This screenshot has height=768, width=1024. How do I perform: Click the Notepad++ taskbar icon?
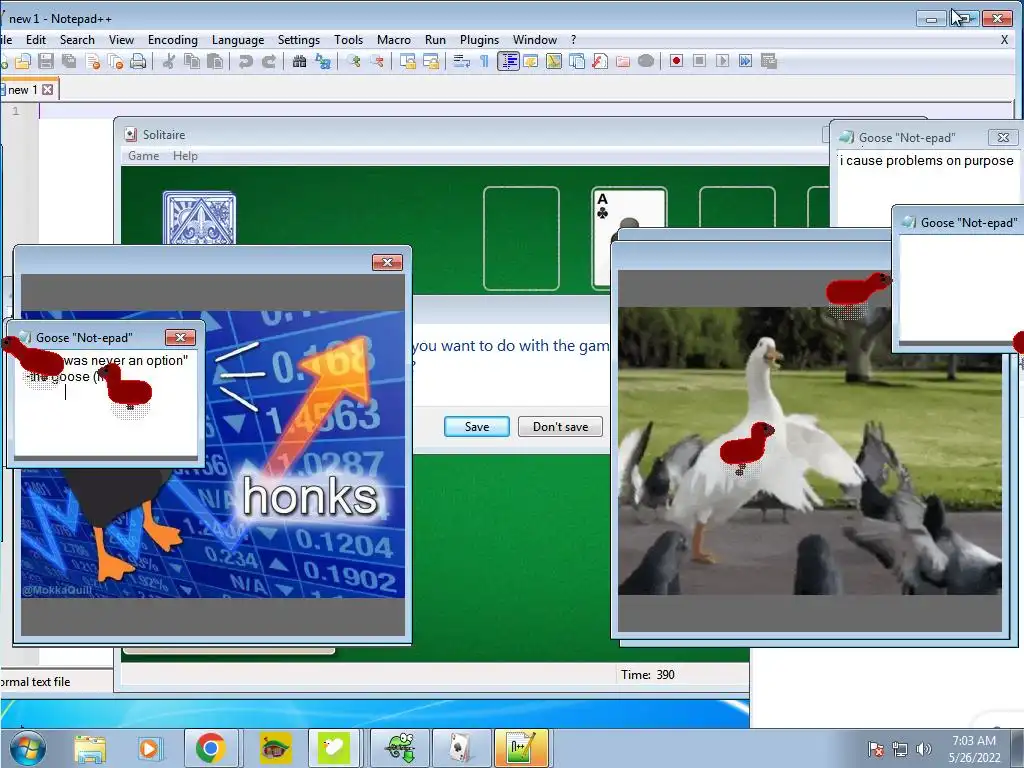pyautogui.click(x=521, y=748)
